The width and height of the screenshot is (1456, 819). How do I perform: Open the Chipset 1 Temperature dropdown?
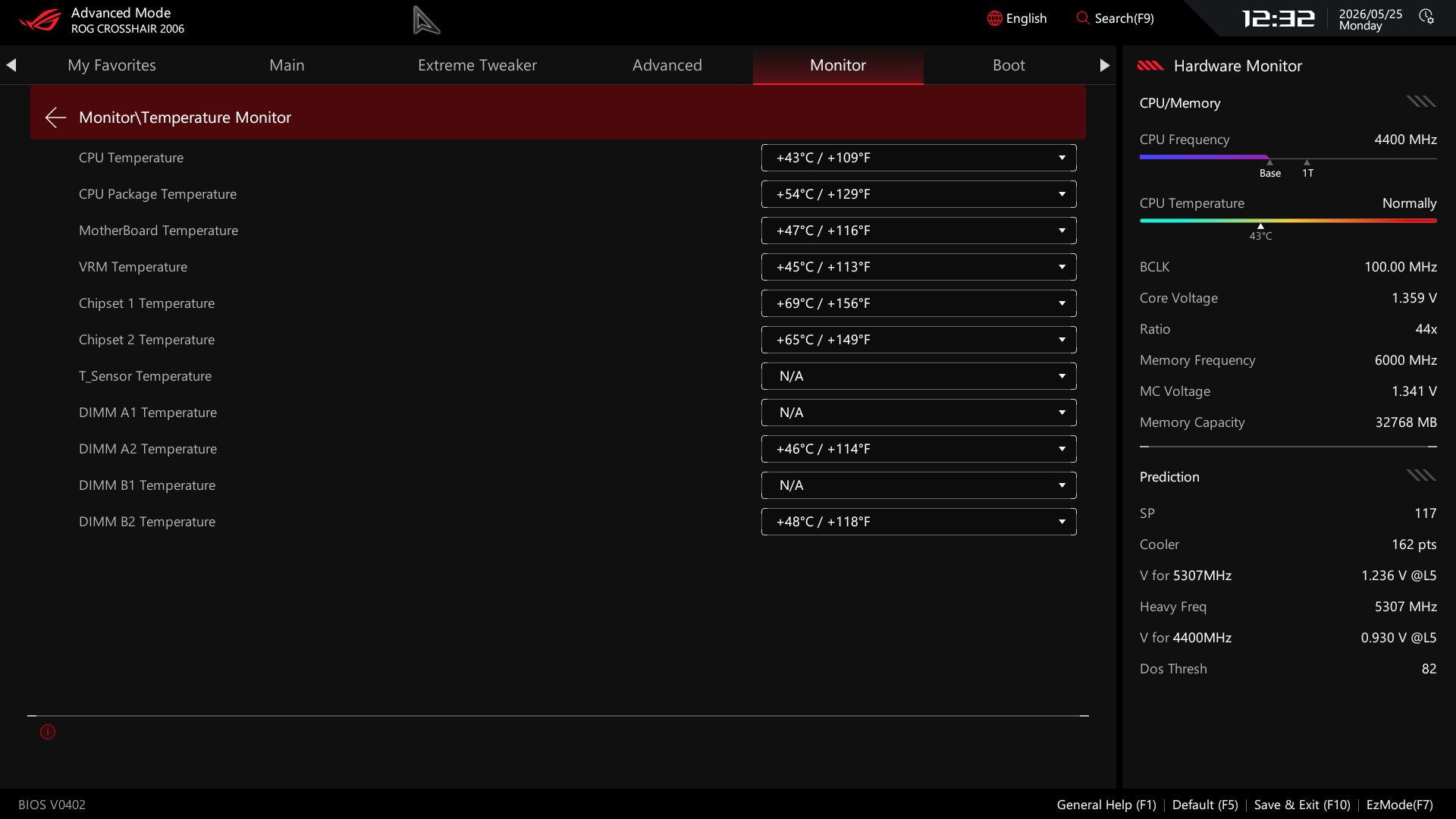918,303
